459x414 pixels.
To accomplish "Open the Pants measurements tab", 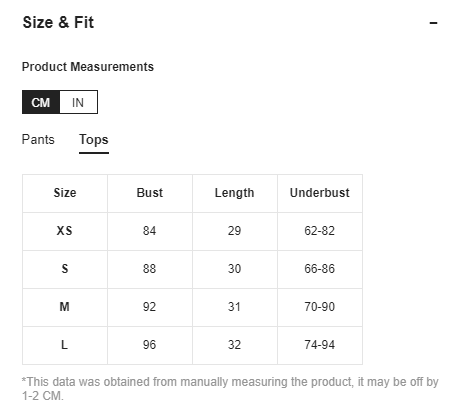I will tap(38, 139).
